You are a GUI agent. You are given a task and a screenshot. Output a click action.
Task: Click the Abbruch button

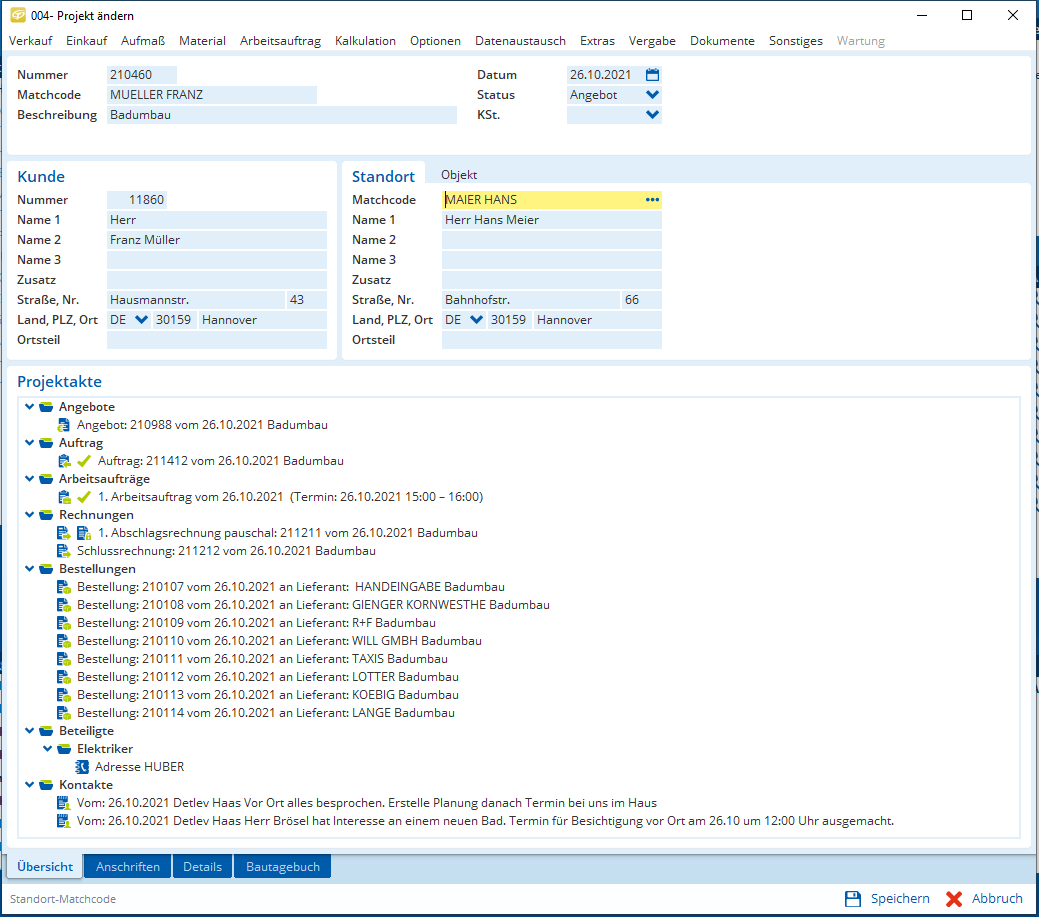coord(985,899)
